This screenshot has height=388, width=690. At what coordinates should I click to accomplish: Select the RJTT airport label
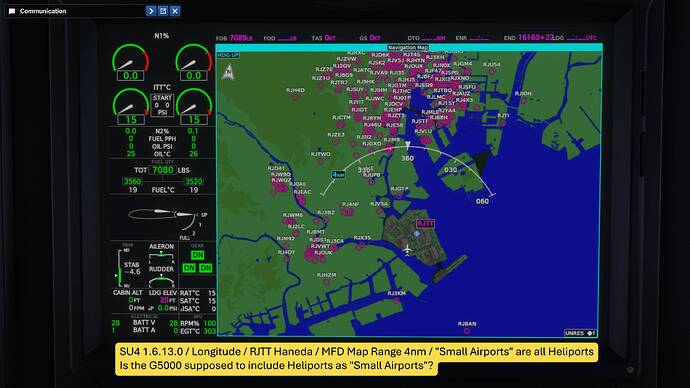coord(425,223)
